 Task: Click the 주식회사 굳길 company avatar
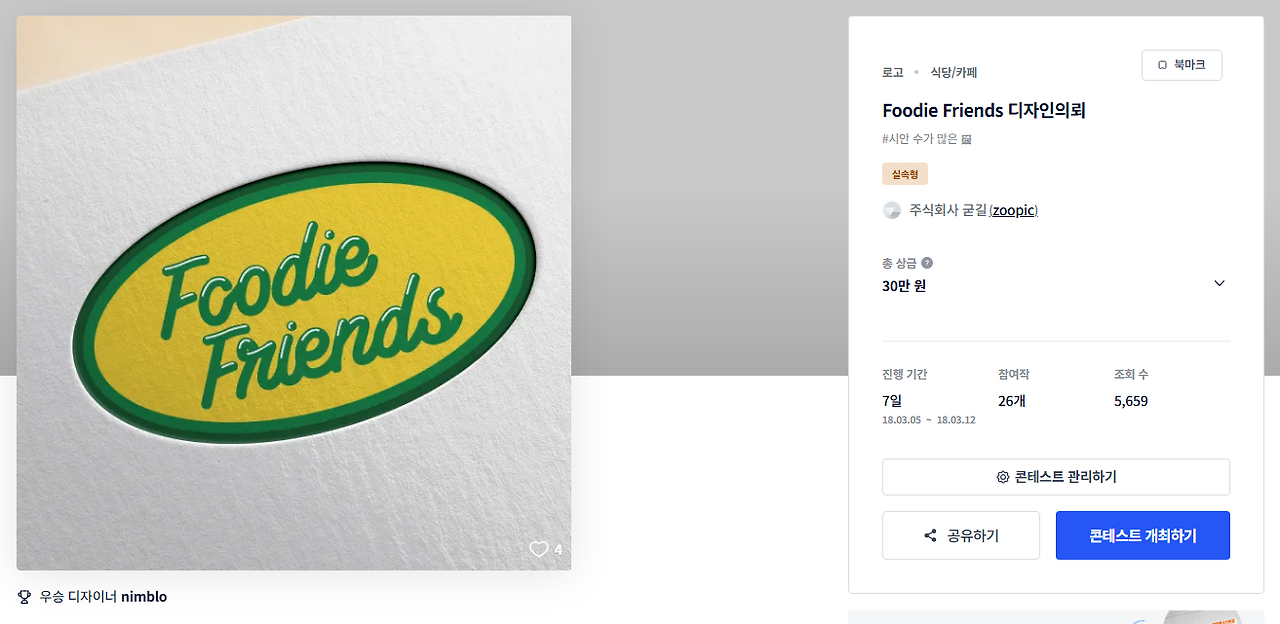click(892, 210)
